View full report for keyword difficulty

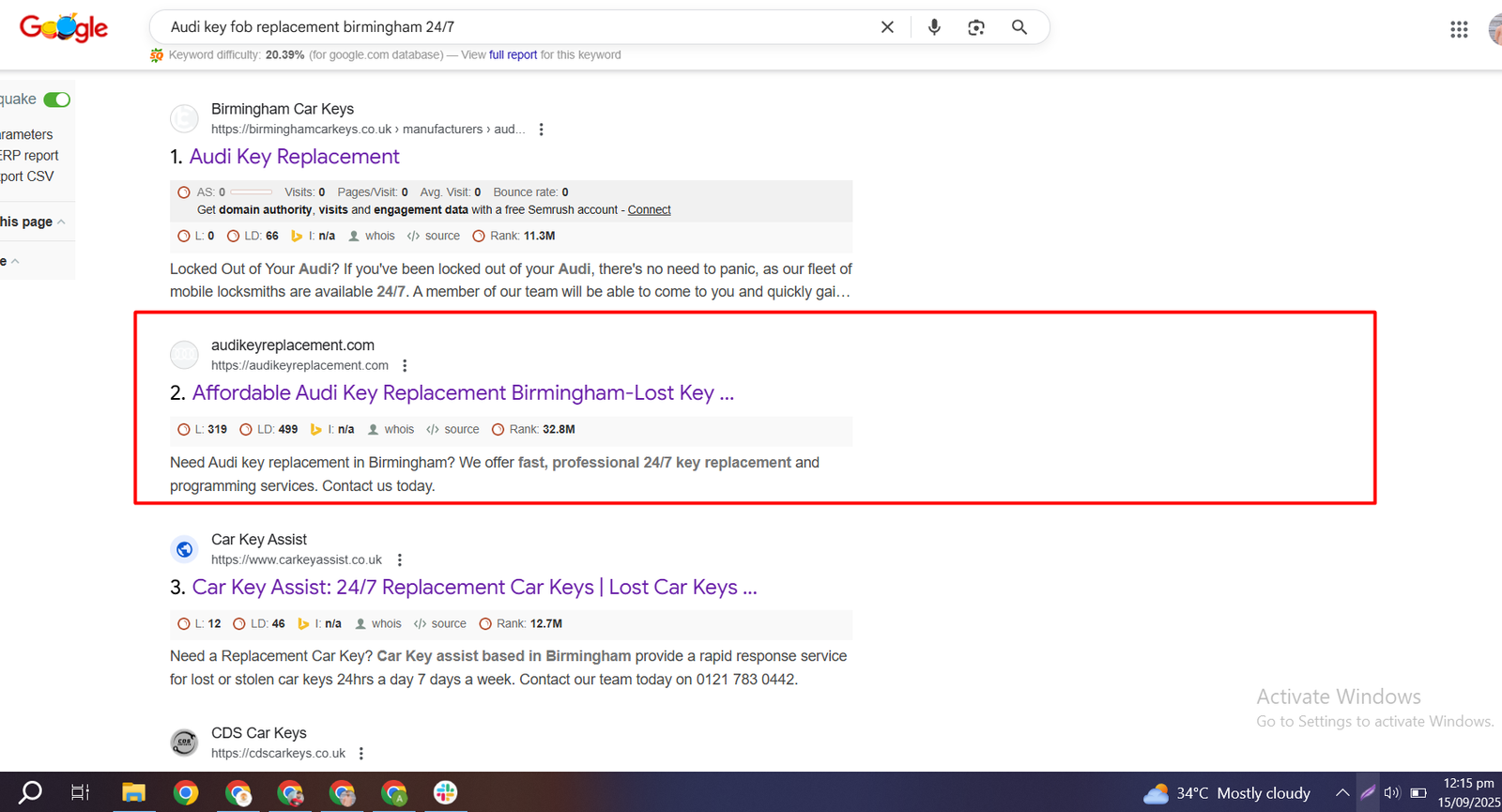pyautogui.click(x=513, y=55)
